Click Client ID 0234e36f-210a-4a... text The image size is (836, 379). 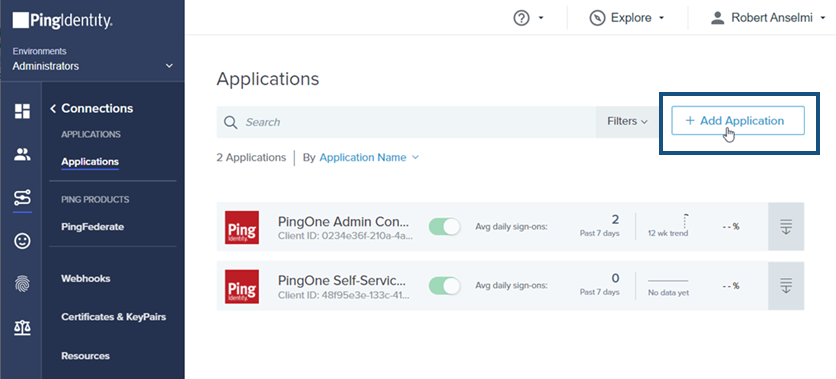345,236
